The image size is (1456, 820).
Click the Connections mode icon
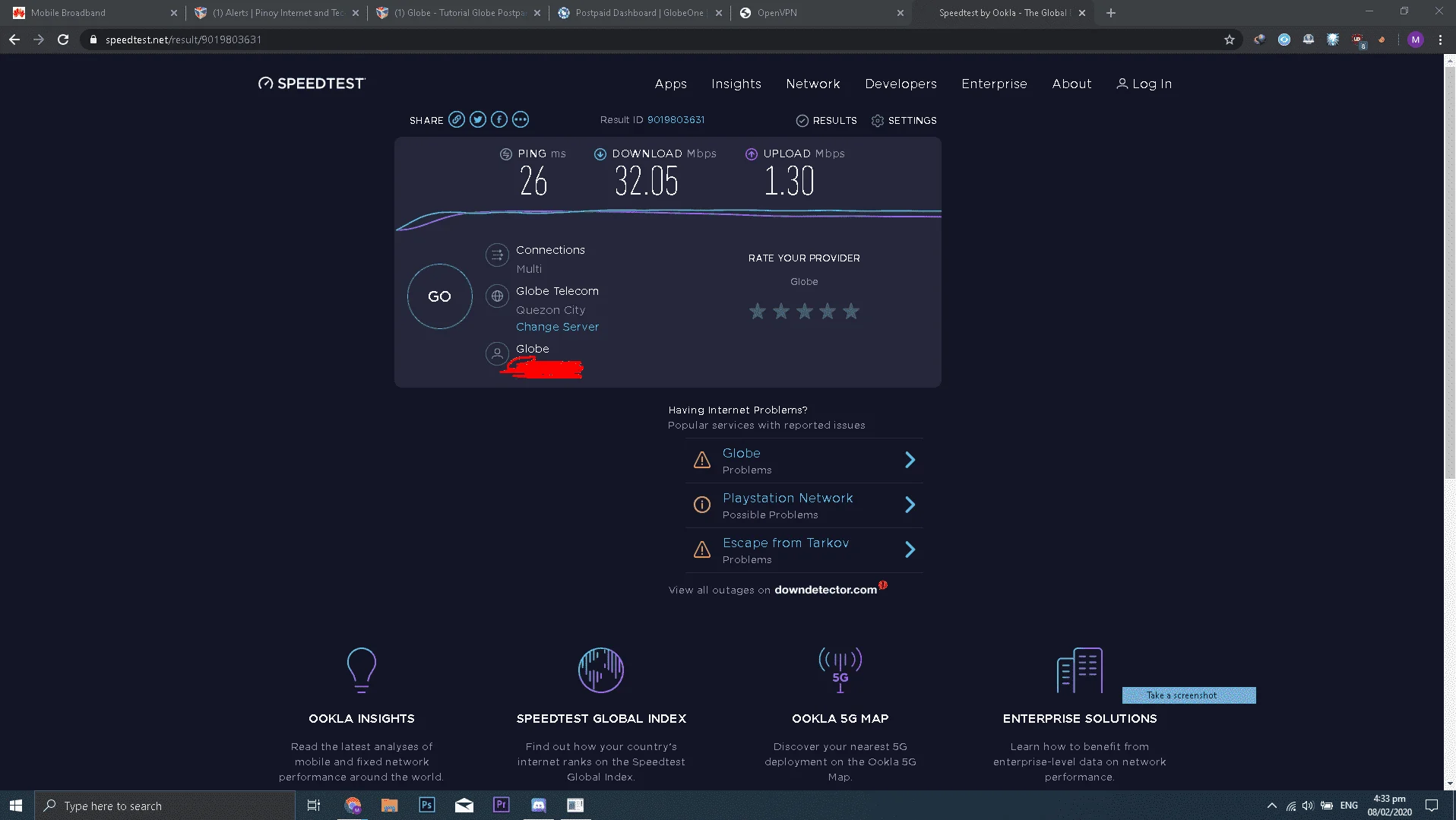(x=497, y=255)
